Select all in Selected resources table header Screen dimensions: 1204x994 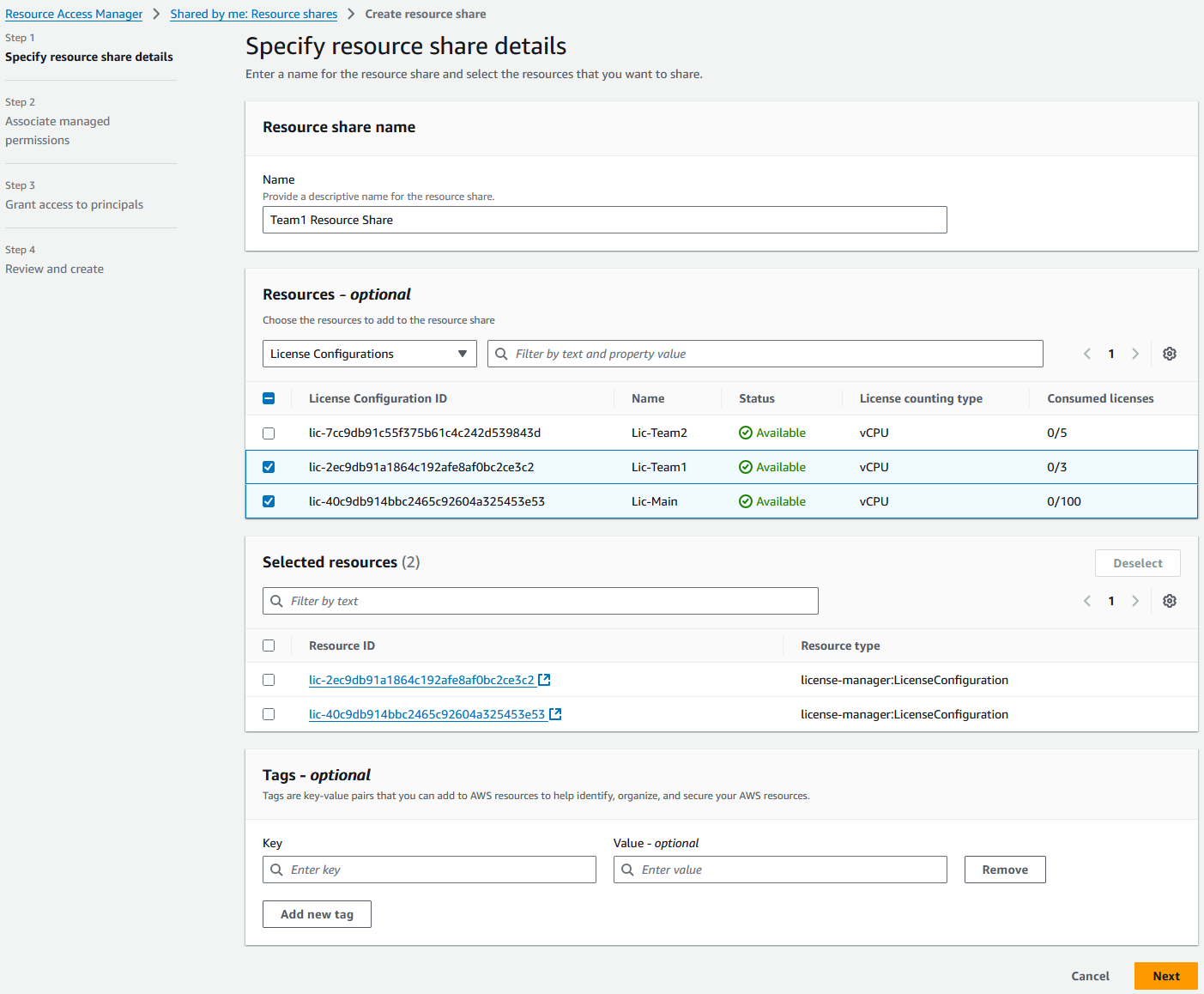coord(269,645)
